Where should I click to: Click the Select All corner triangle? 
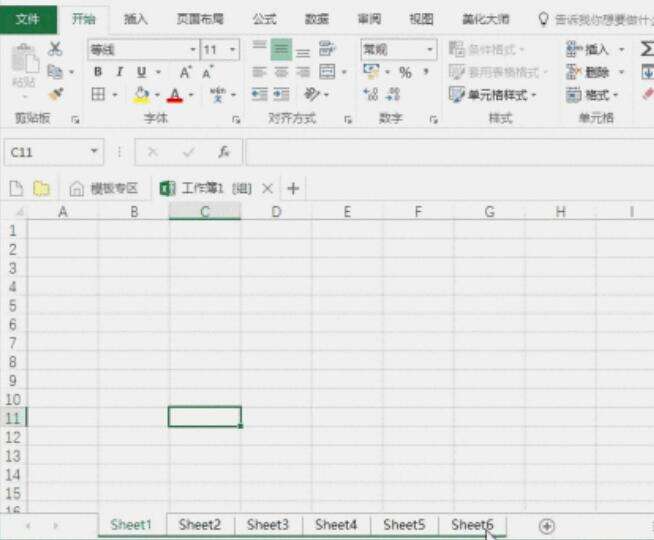pyautogui.click(x=19, y=212)
